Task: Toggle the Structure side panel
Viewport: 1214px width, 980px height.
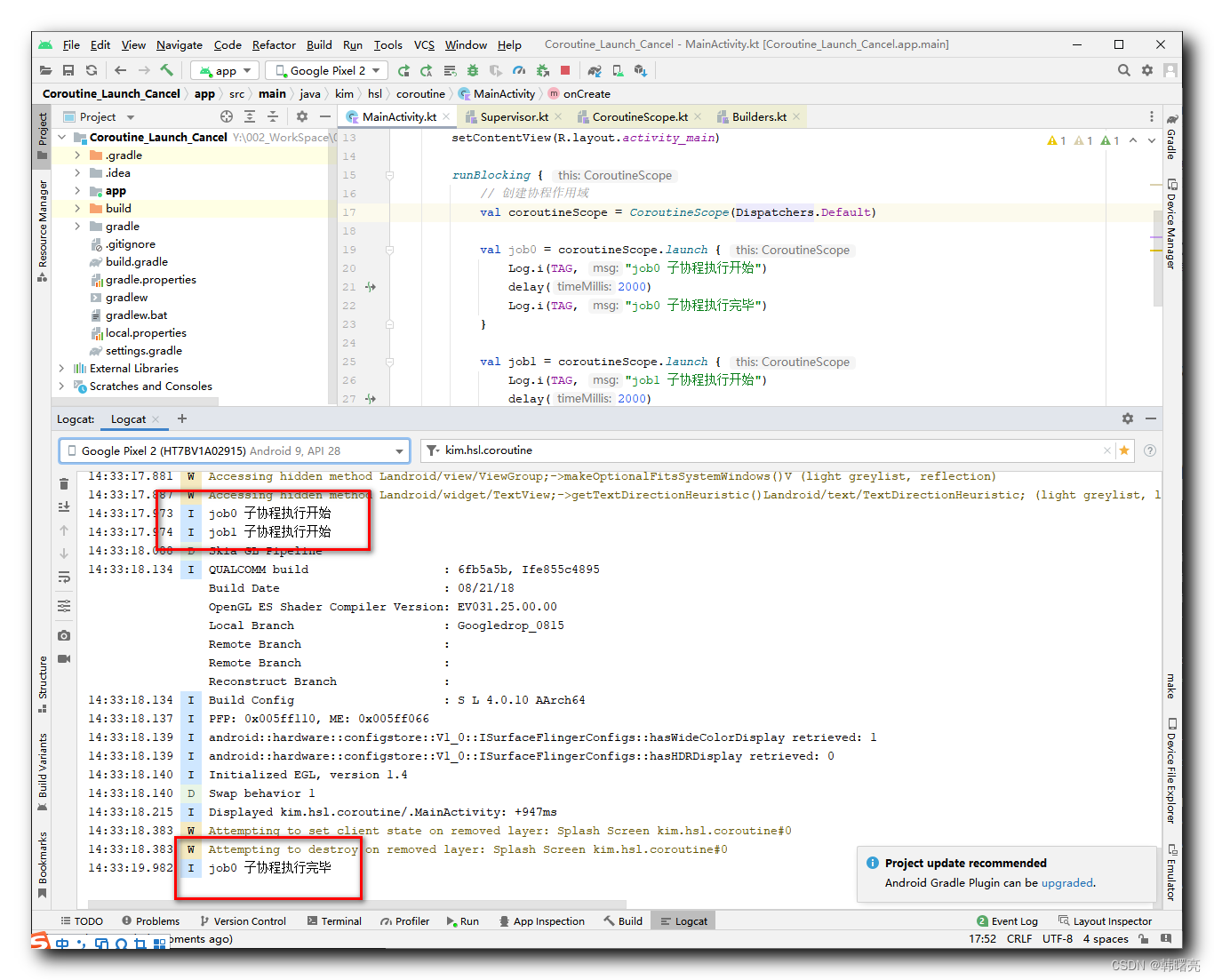Action: pyautogui.click(x=42, y=684)
